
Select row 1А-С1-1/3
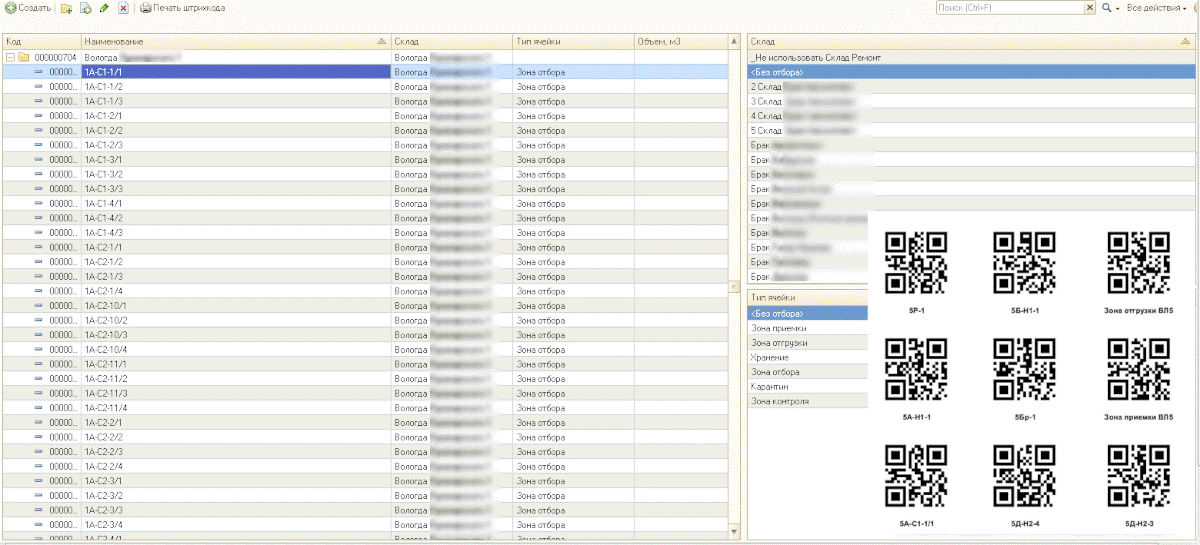[x=365, y=101]
